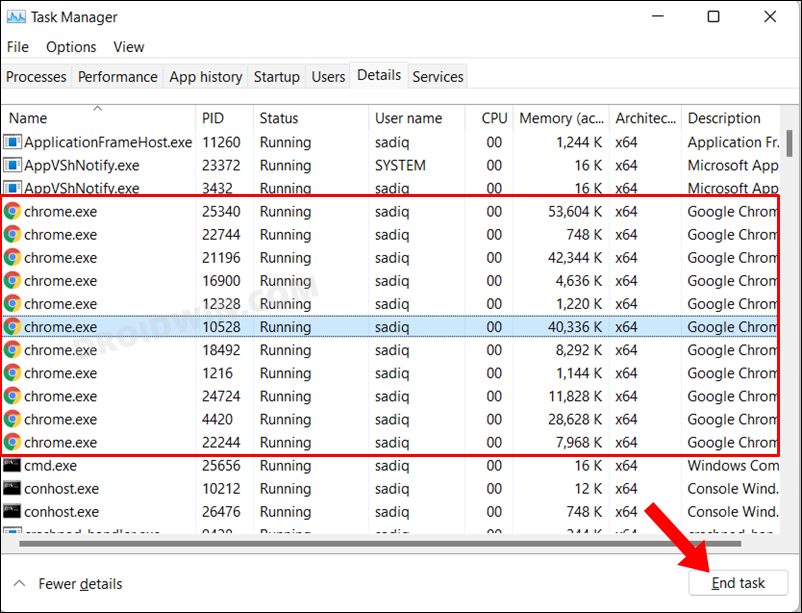Image resolution: width=802 pixels, height=613 pixels.
Task: Select memory value 1,244 K
Action: click(579, 142)
